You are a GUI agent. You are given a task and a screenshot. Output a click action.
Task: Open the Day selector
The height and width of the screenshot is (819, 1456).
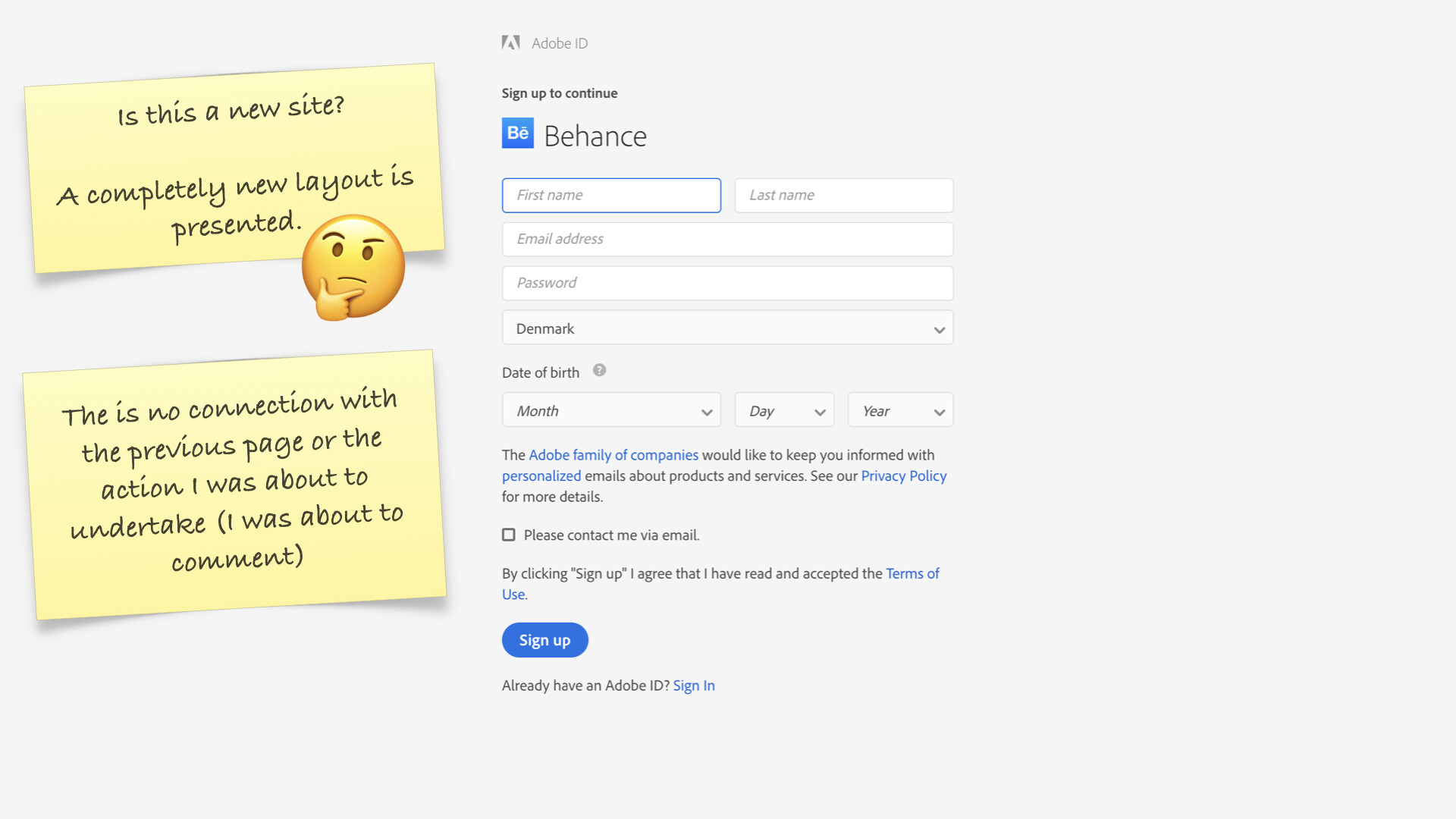click(x=784, y=410)
